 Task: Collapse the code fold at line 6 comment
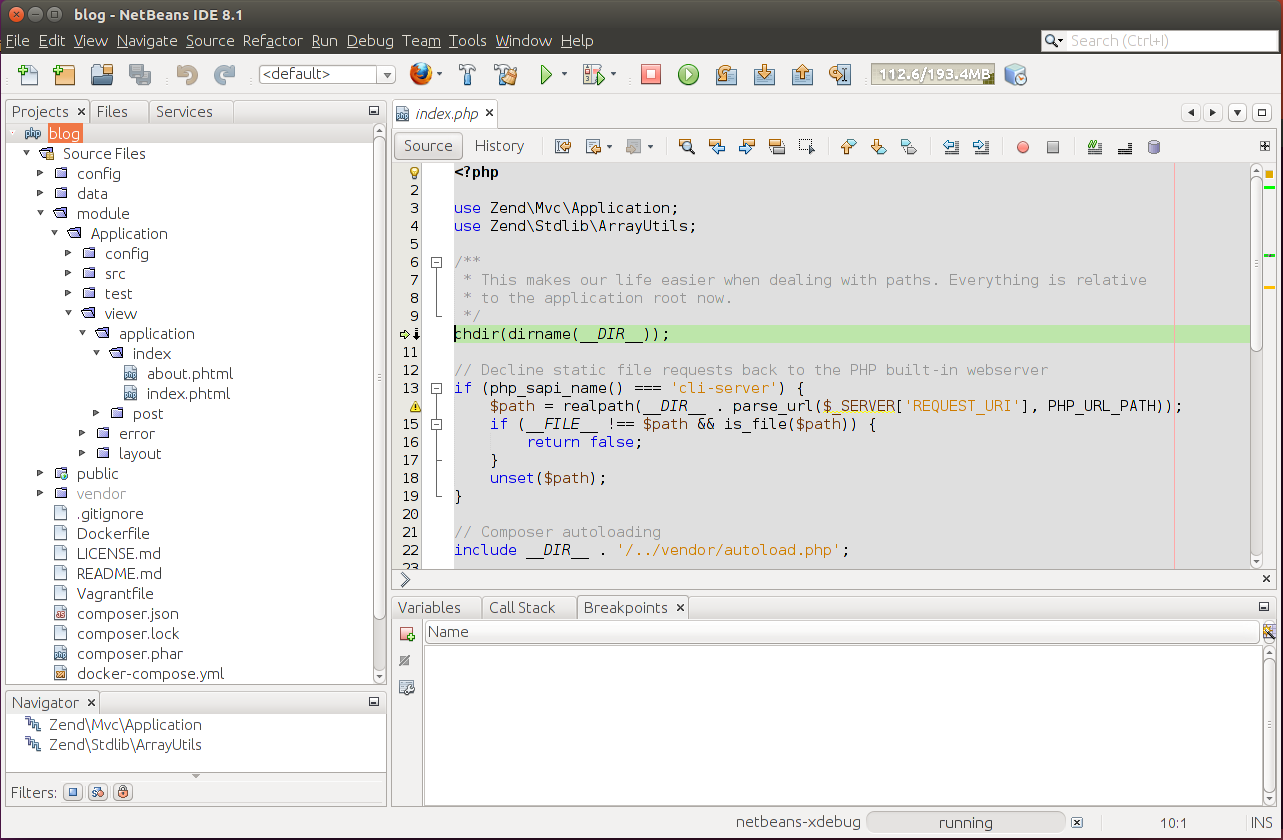point(436,262)
